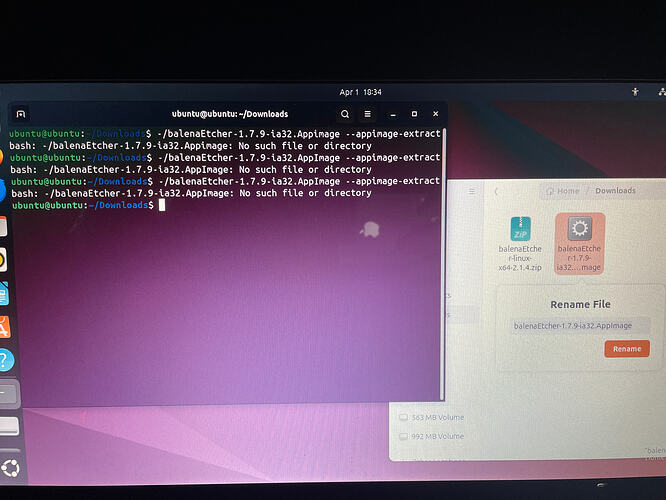Screen dimensions: 666x500
Task: Click the Rename File name input field
Action: coord(580,326)
